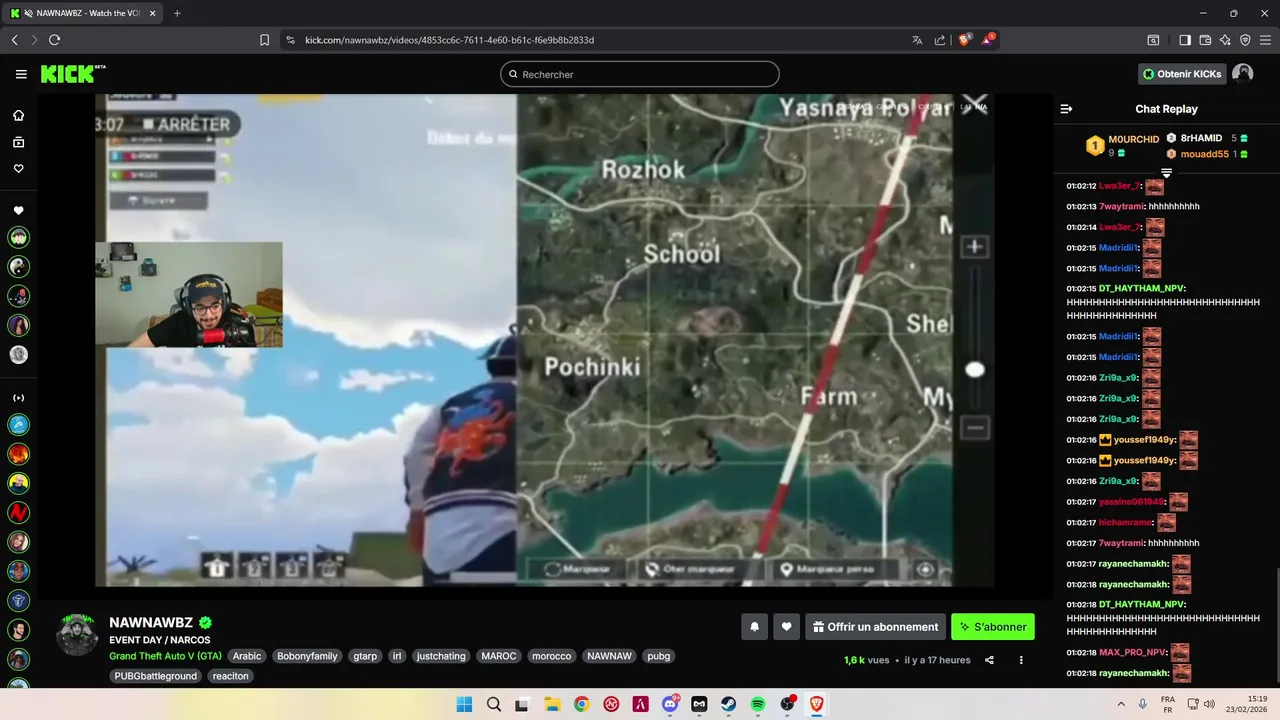The image size is (1280, 720).
Task: Open the Brave browser main menu
Action: (x=1265, y=40)
